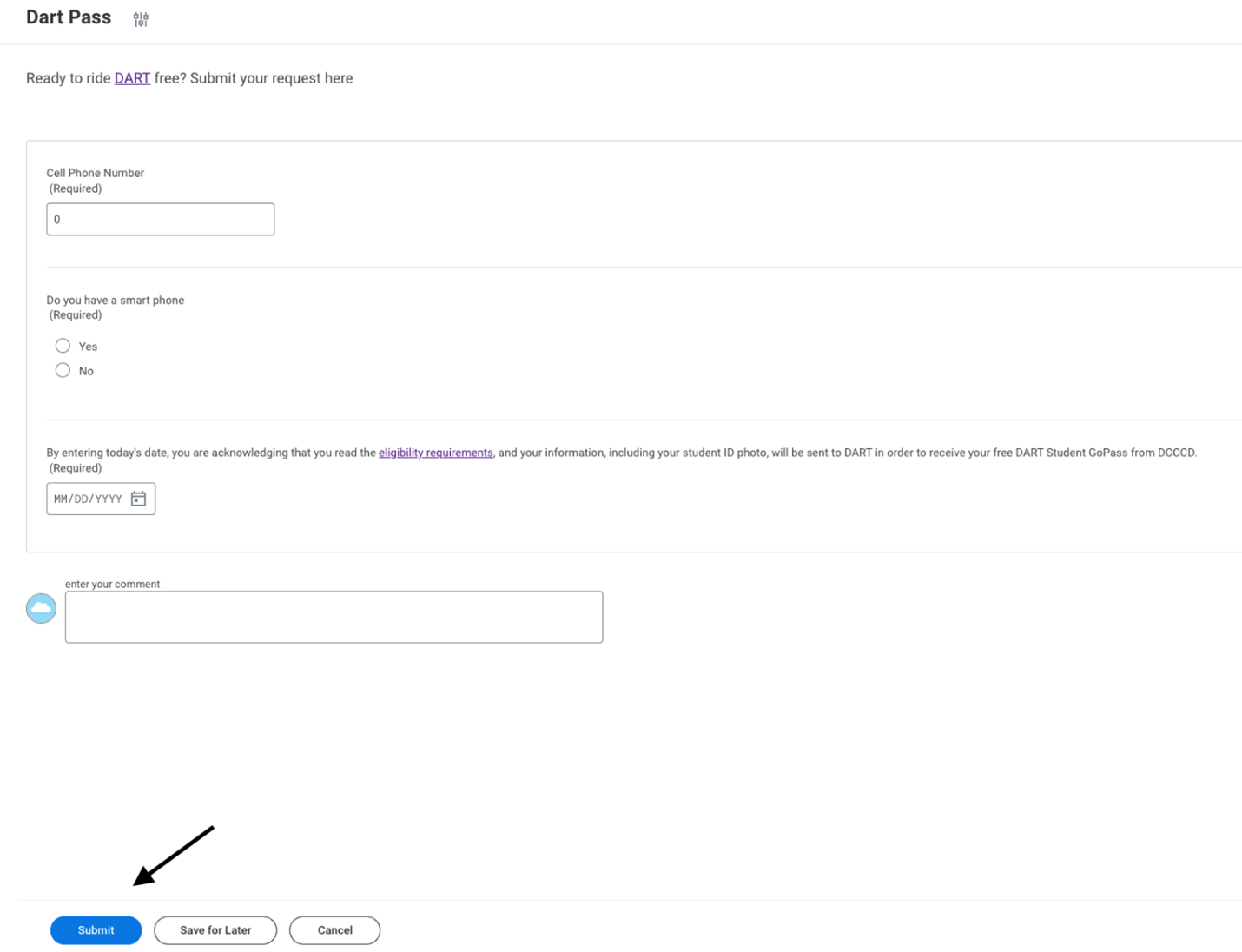The width and height of the screenshot is (1242, 952).
Task: Cancel the Dart Pass request
Action: click(x=334, y=929)
